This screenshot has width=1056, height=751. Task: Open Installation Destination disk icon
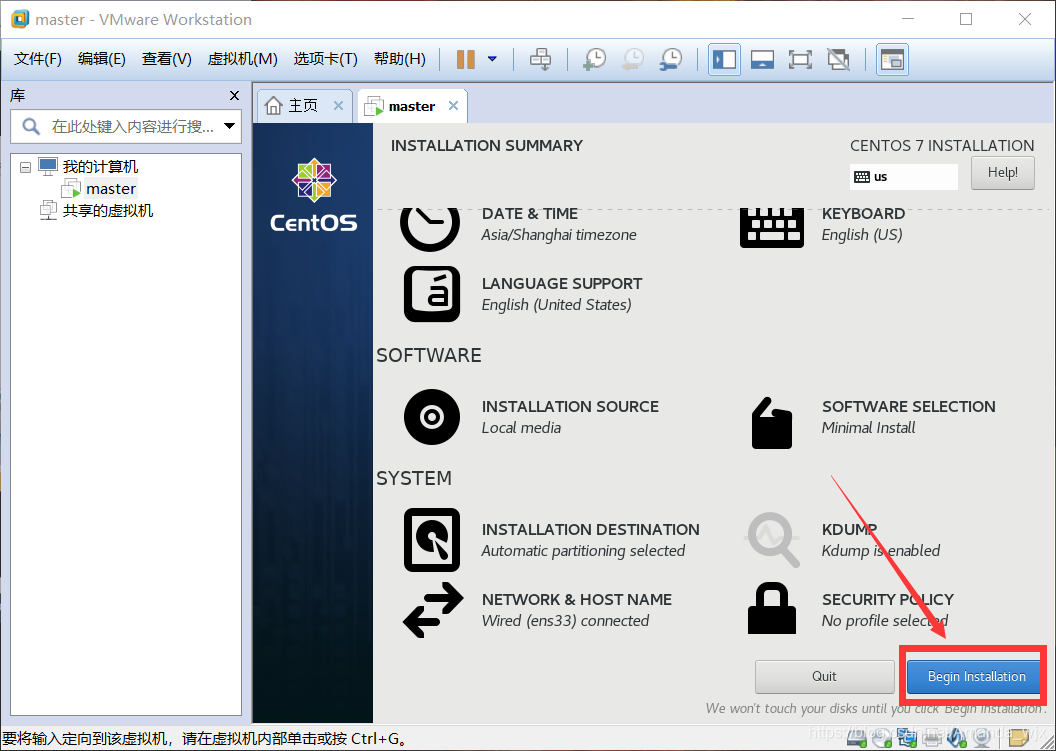pos(432,540)
